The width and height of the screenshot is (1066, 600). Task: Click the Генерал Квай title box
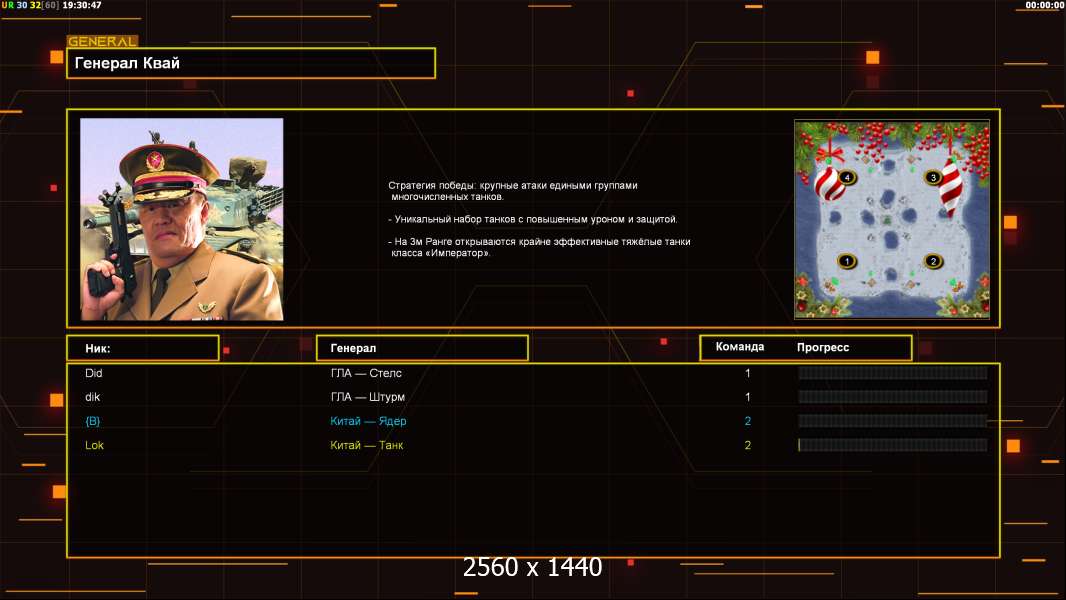point(250,63)
